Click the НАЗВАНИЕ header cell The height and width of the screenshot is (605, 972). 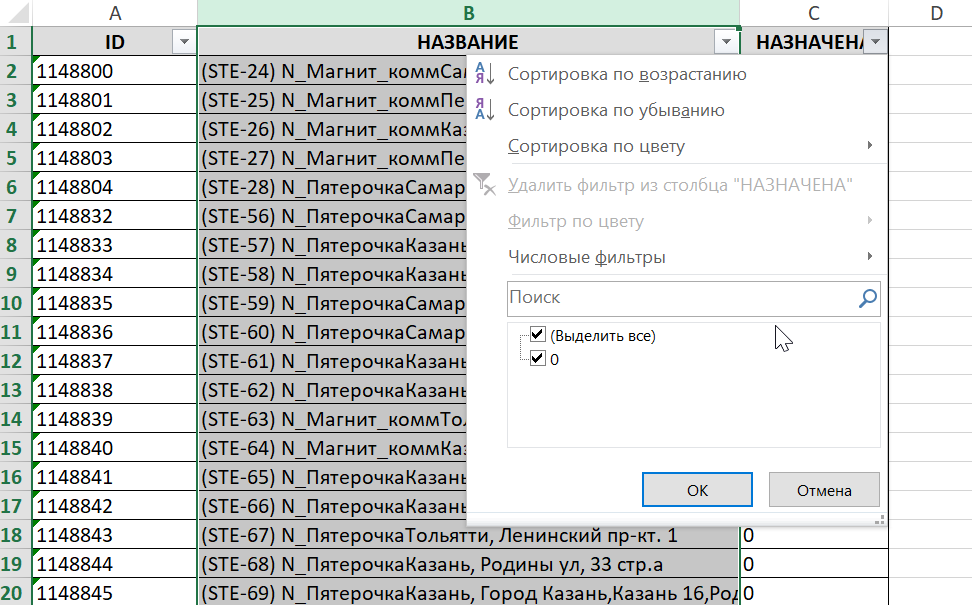pyautogui.click(x=468, y=42)
